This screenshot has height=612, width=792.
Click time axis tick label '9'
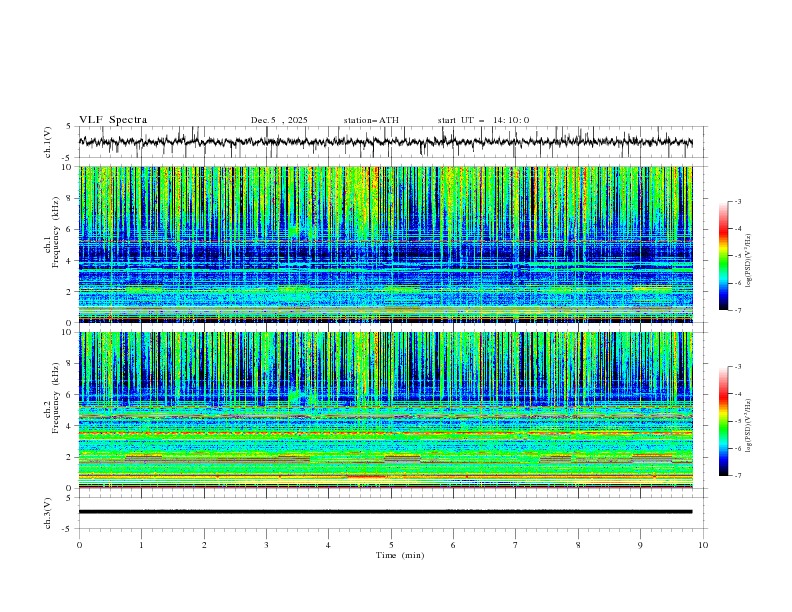coord(640,545)
